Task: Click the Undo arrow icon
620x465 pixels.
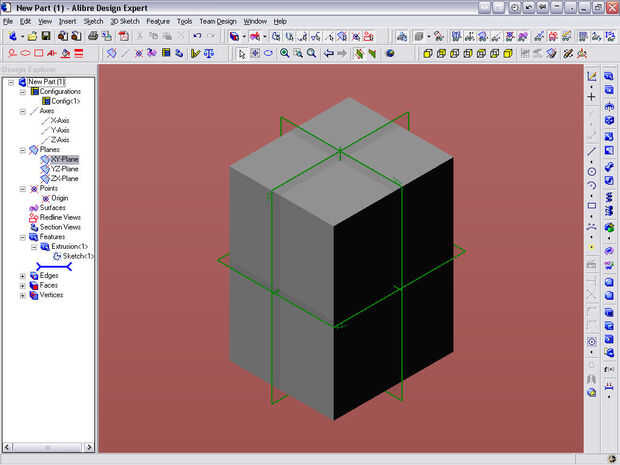Action: point(197,36)
